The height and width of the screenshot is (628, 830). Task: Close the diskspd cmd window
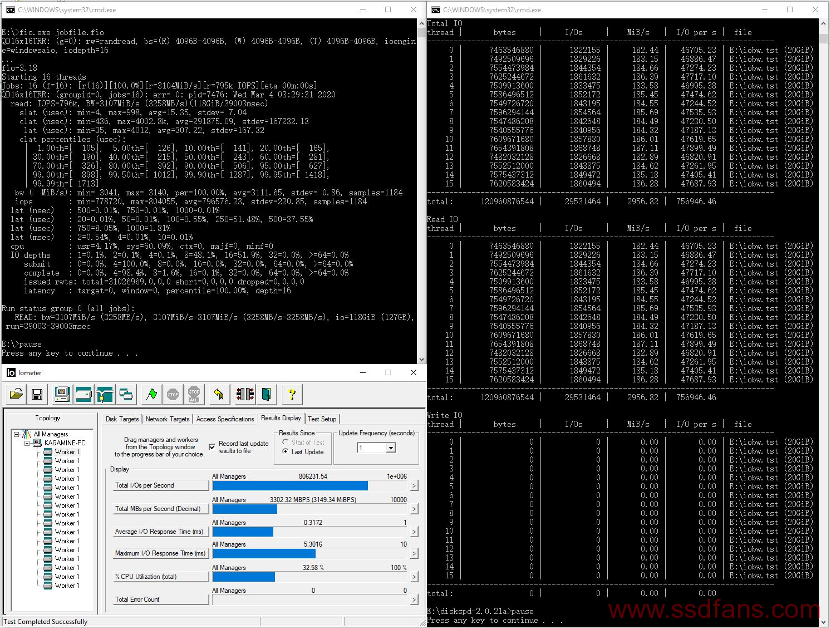pos(815,10)
